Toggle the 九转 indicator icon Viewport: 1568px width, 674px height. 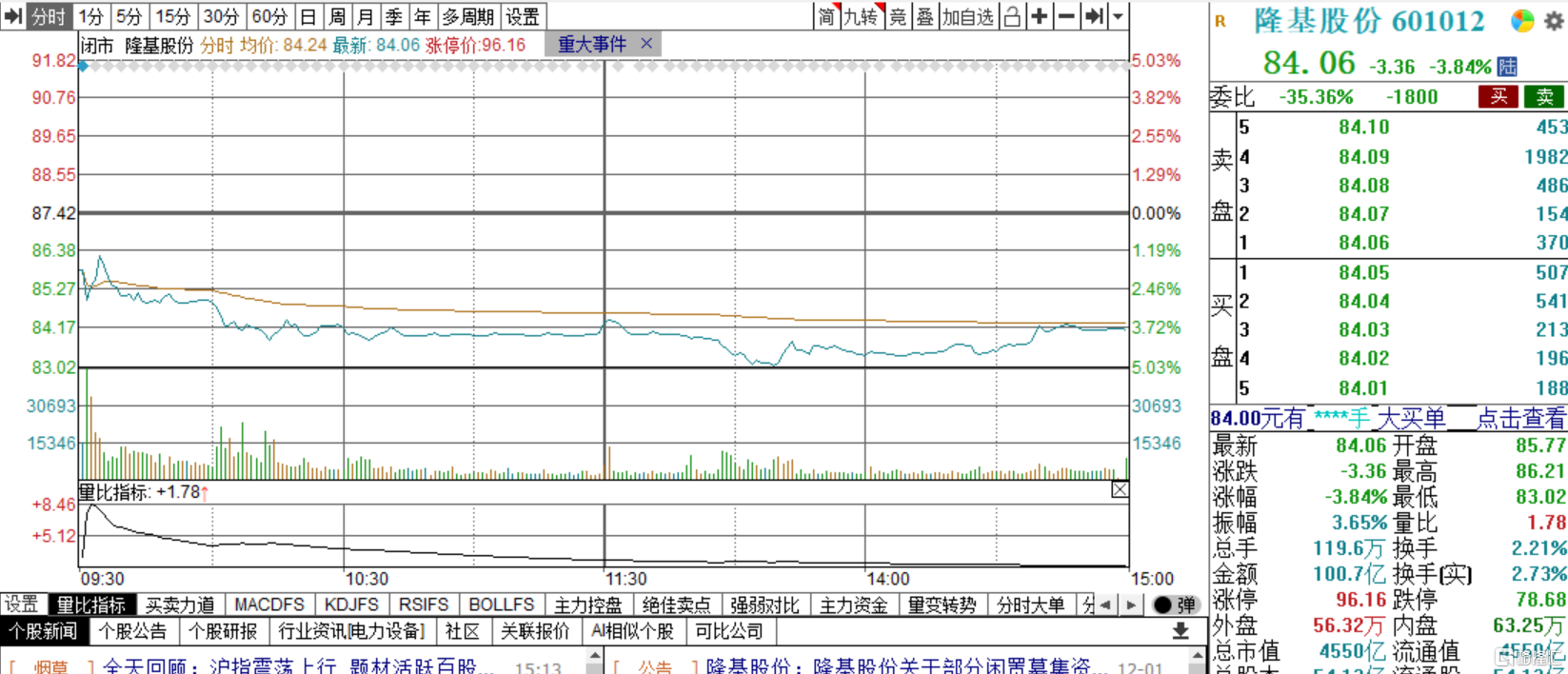point(862,16)
